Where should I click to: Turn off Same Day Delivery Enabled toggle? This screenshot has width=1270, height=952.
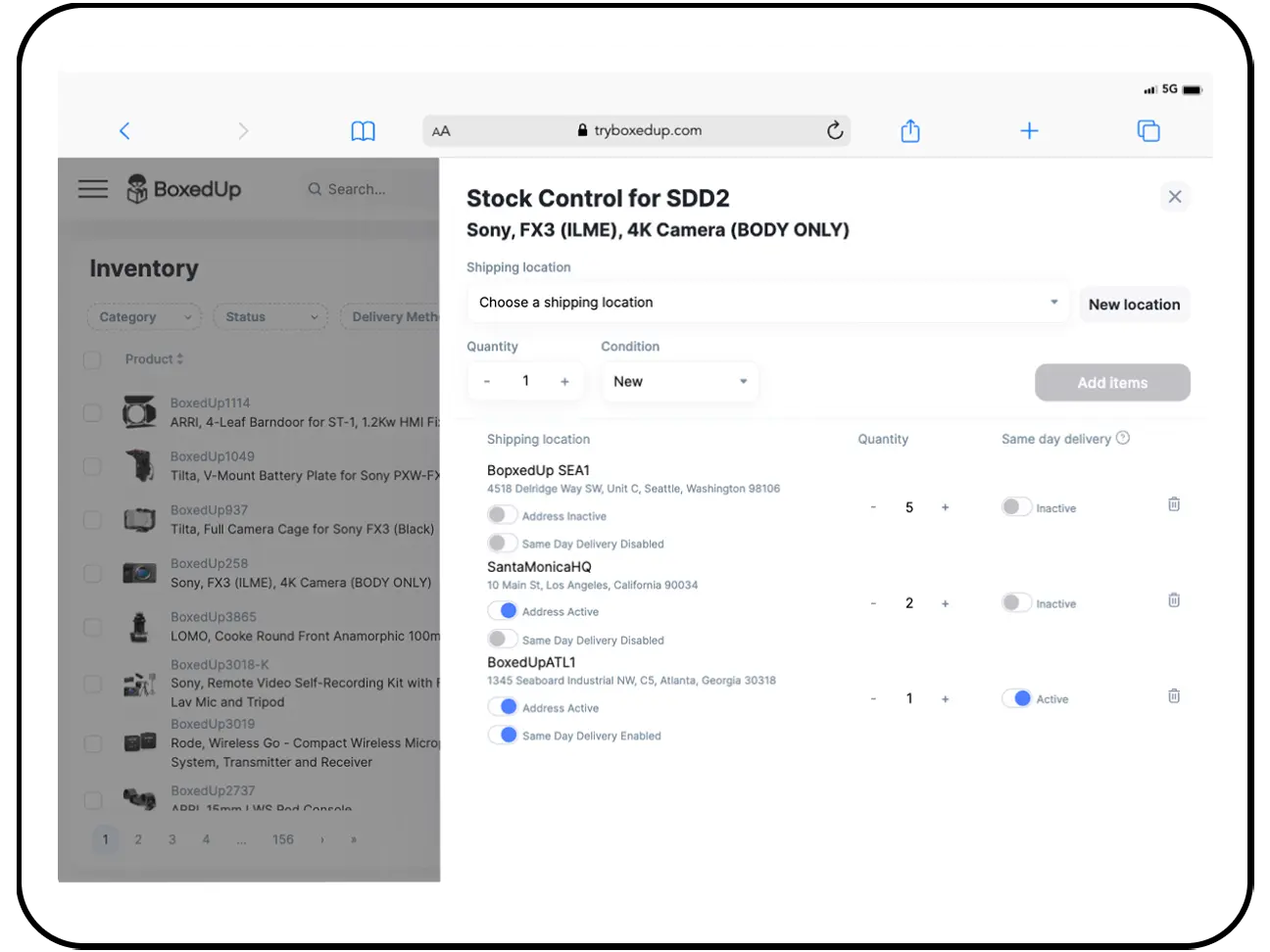coord(502,735)
